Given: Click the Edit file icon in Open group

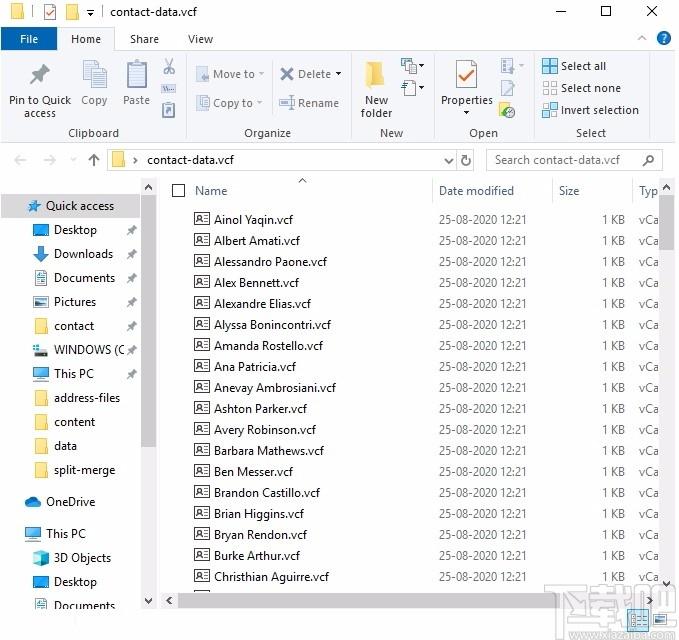Looking at the screenshot, I should point(508,88).
